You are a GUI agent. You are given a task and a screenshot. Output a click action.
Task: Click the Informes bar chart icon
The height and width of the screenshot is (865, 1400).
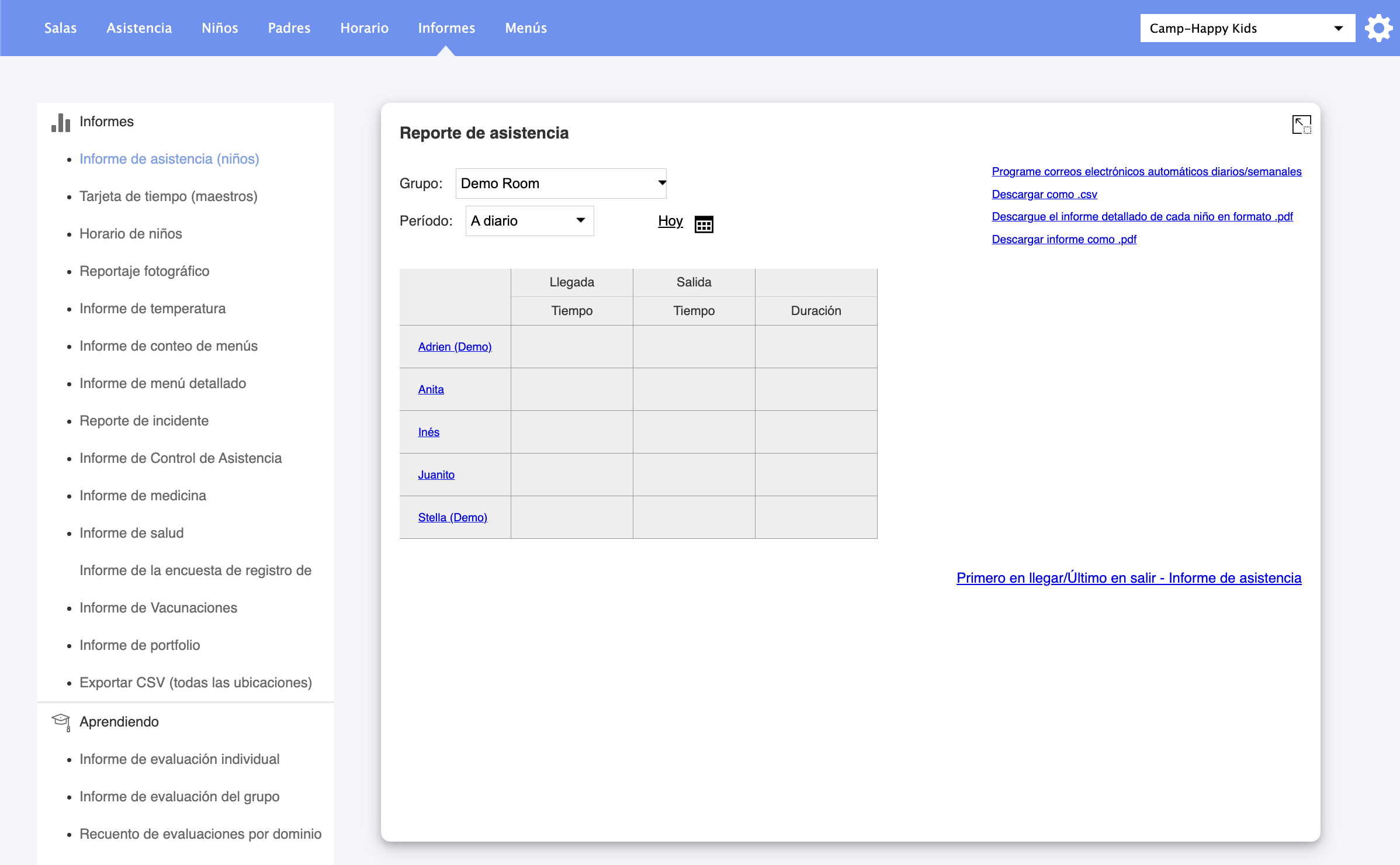point(61,122)
